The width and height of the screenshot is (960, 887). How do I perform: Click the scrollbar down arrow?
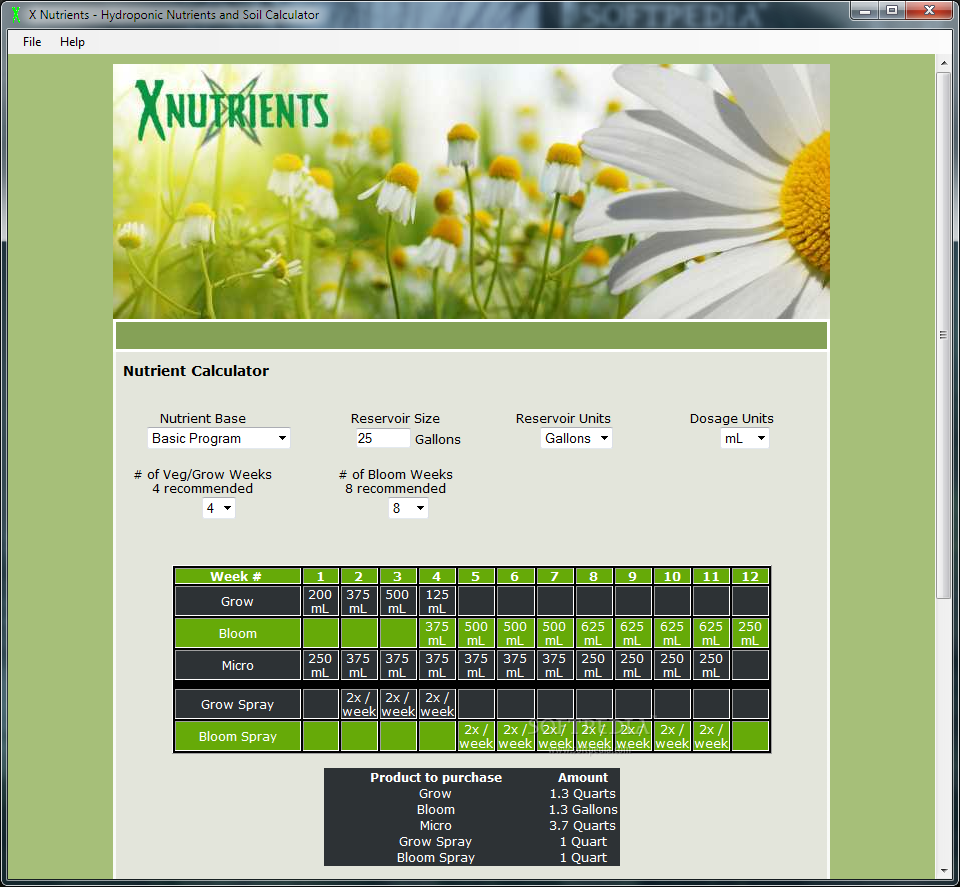click(x=943, y=870)
